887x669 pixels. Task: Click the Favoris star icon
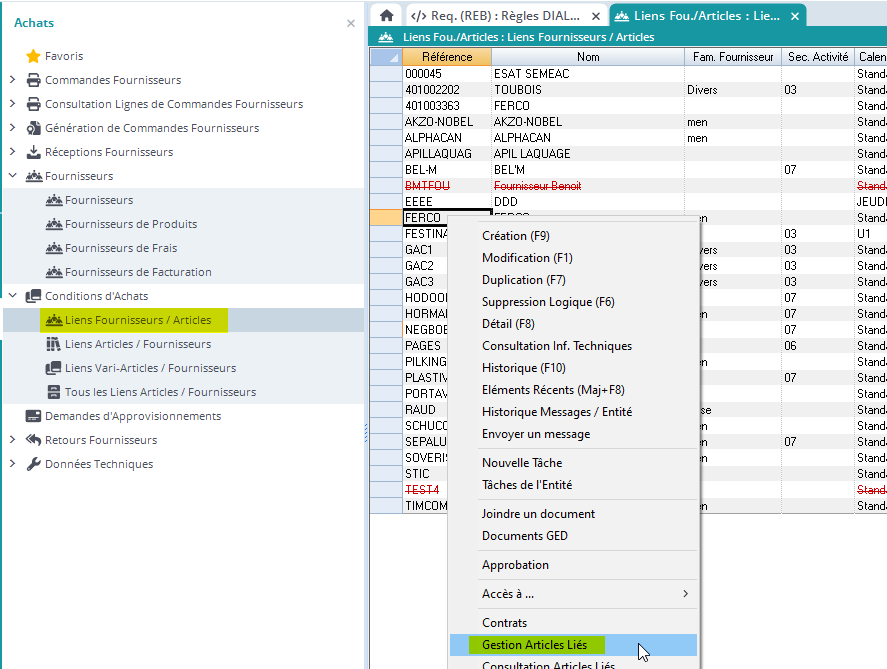pos(33,56)
